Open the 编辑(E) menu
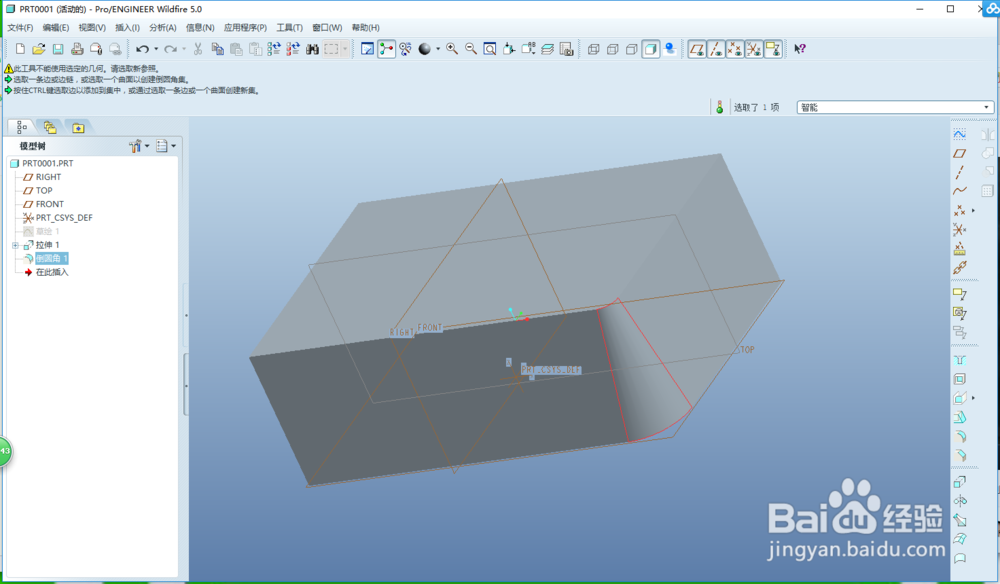This screenshot has height=584, width=1000. pos(55,27)
